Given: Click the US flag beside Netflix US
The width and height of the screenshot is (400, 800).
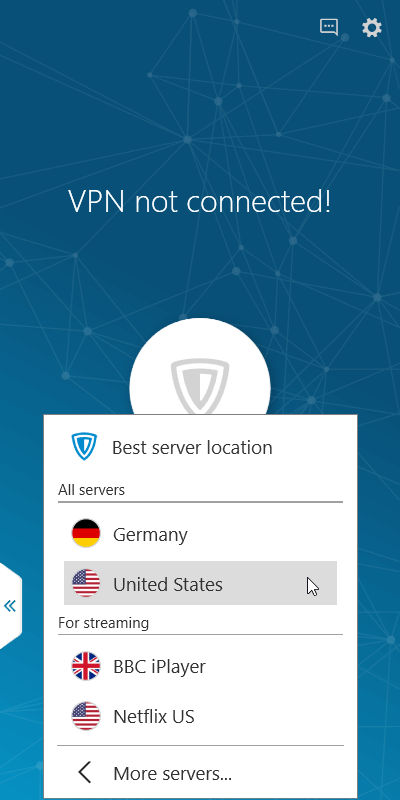Looking at the screenshot, I should point(86,716).
